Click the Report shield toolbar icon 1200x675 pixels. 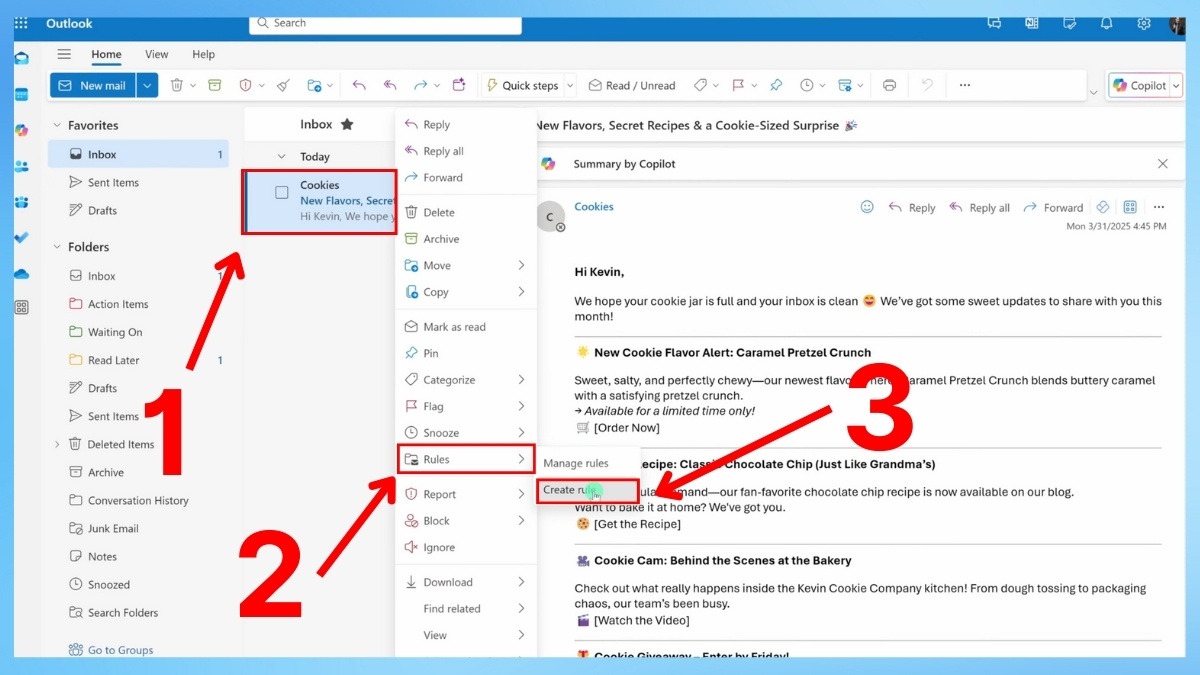pyautogui.click(x=245, y=85)
